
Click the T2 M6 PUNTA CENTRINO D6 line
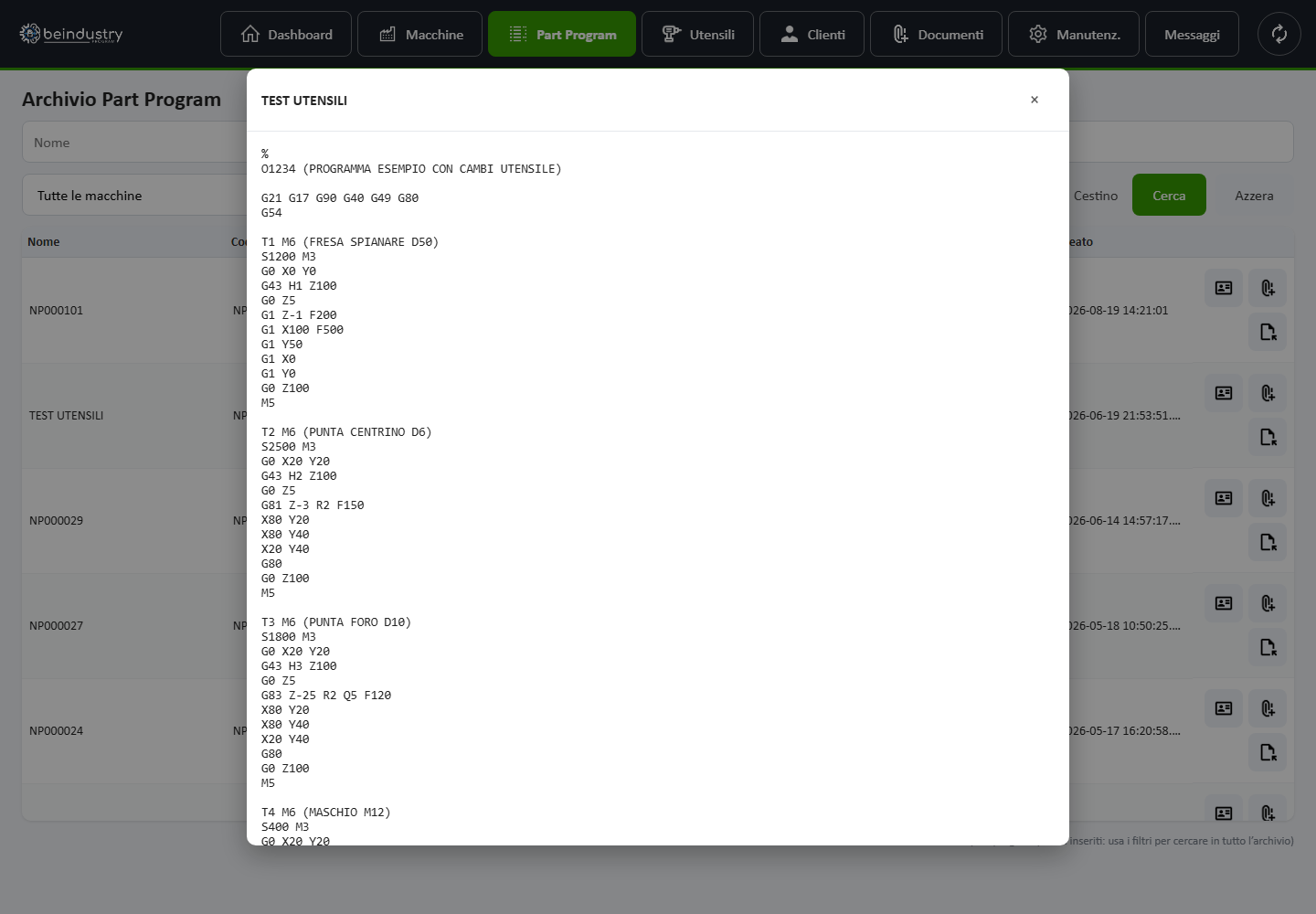tap(346, 431)
